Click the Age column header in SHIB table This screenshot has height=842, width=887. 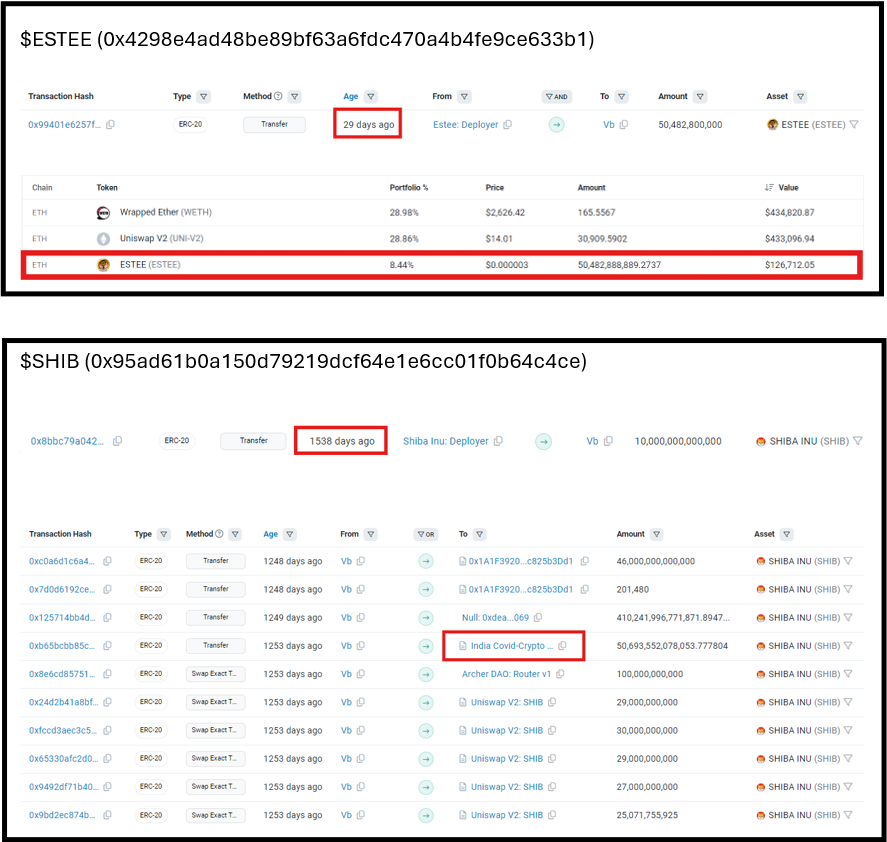pos(270,534)
